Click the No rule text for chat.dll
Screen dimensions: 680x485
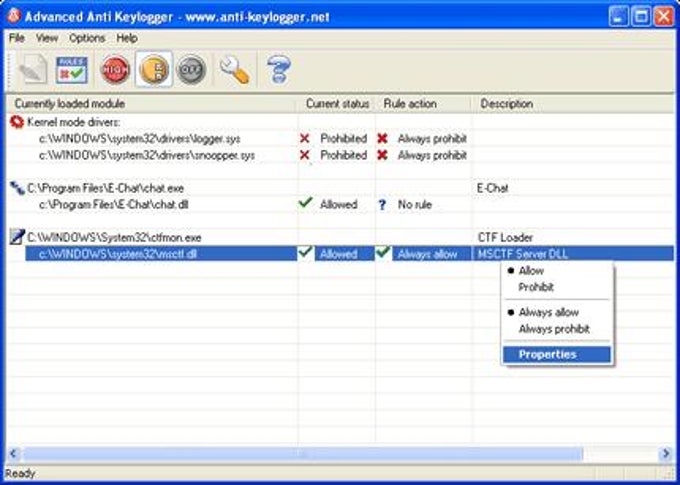tap(415, 205)
